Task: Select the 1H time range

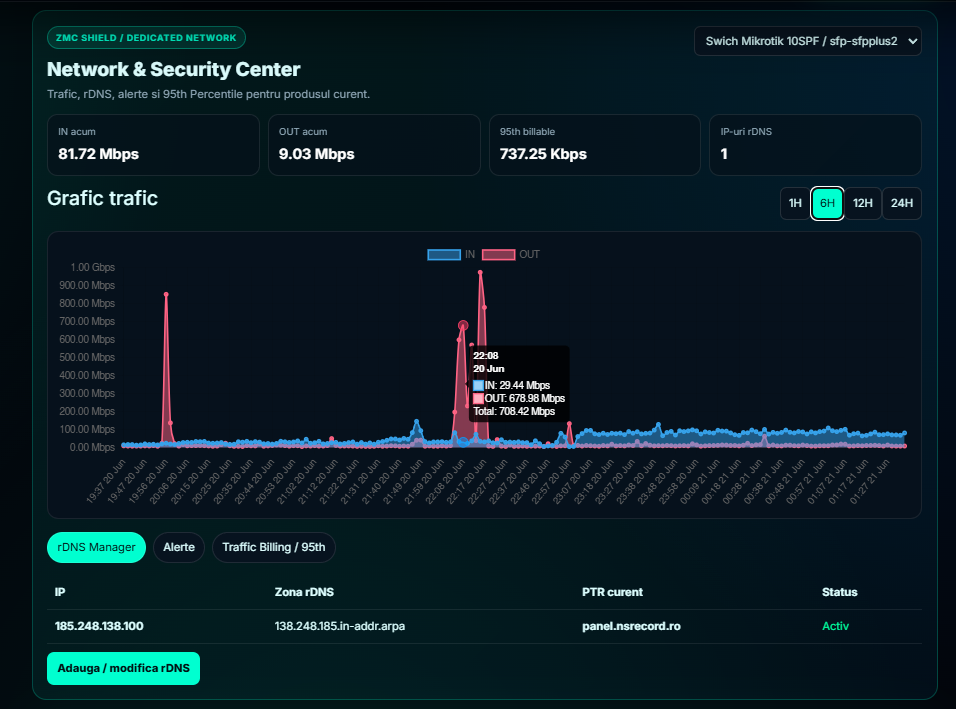Action: click(795, 203)
